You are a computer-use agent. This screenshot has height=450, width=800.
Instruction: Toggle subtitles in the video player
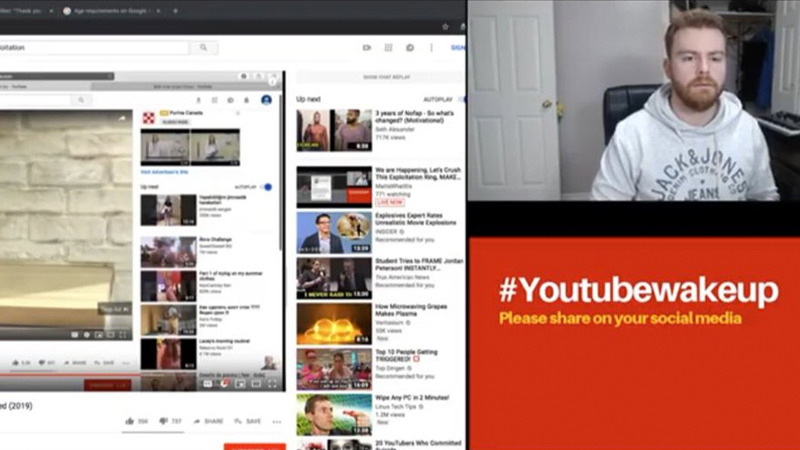(x=208, y=384)
